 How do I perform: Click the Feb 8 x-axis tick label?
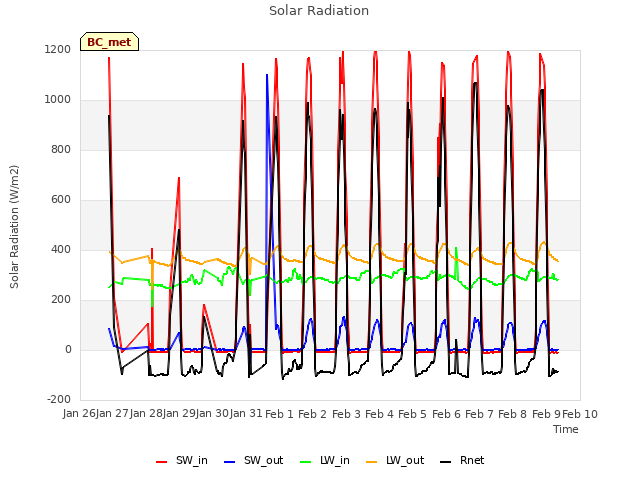(513, 414)
